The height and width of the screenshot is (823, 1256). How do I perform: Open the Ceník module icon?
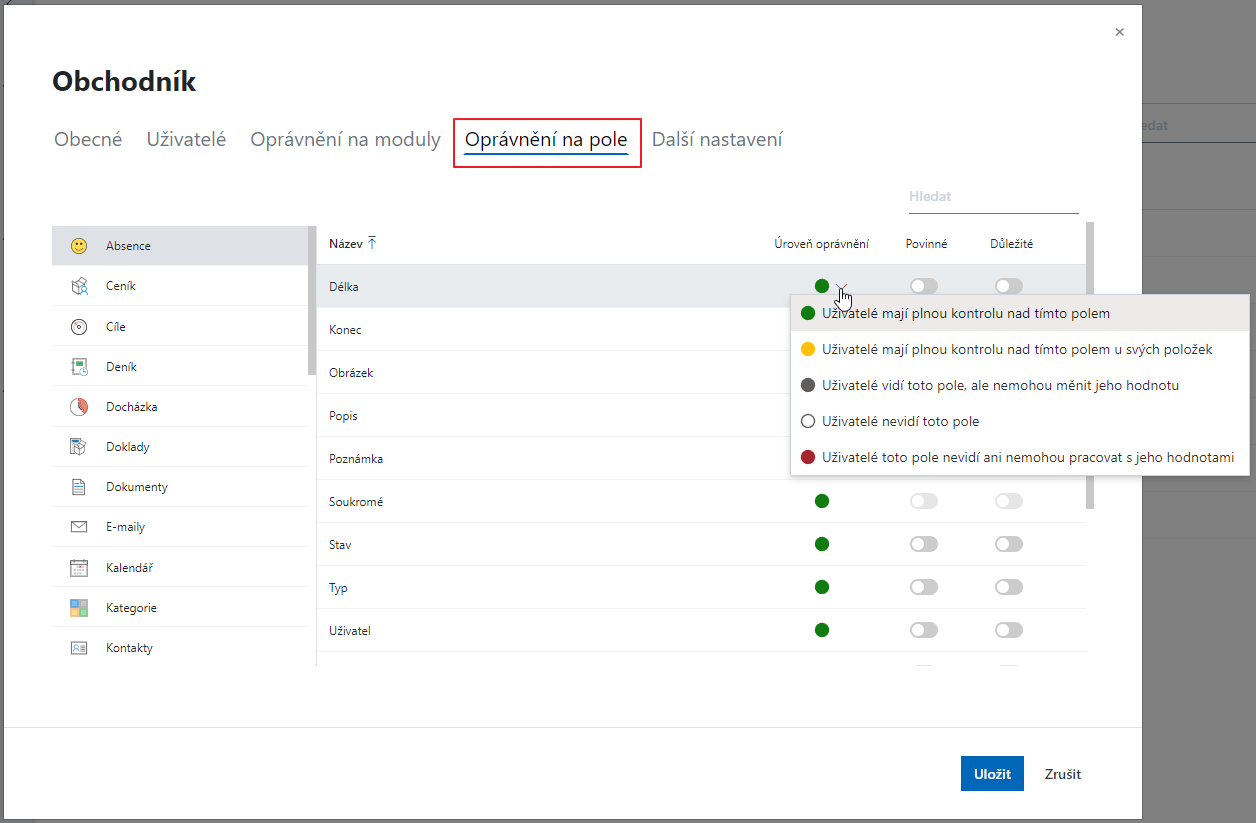79,286
